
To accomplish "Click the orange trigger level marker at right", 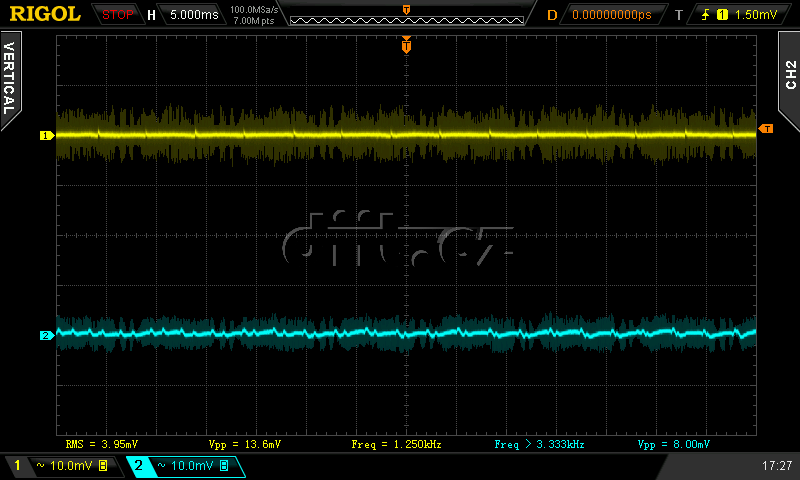I will (x=766, y=129).
